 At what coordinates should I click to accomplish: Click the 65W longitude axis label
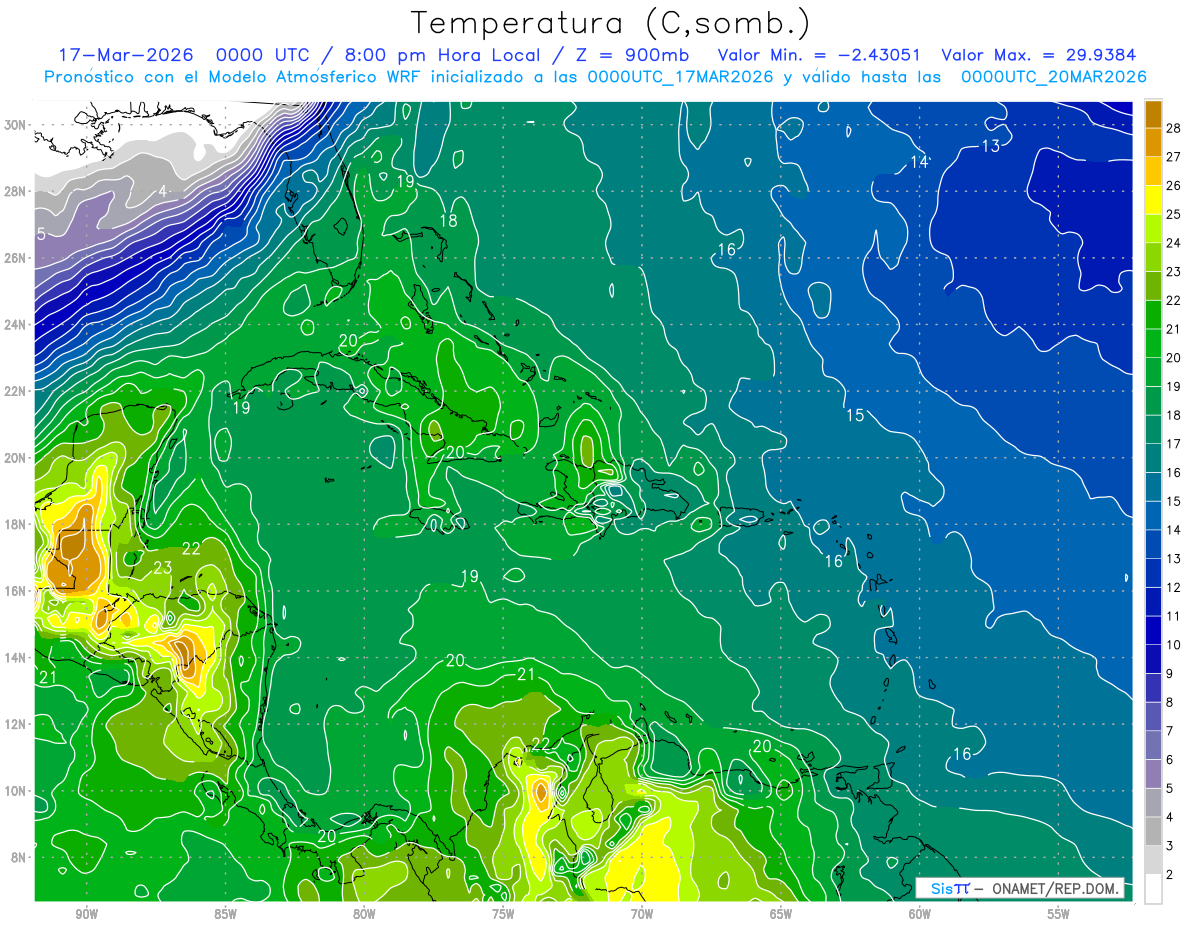[781, 914]
